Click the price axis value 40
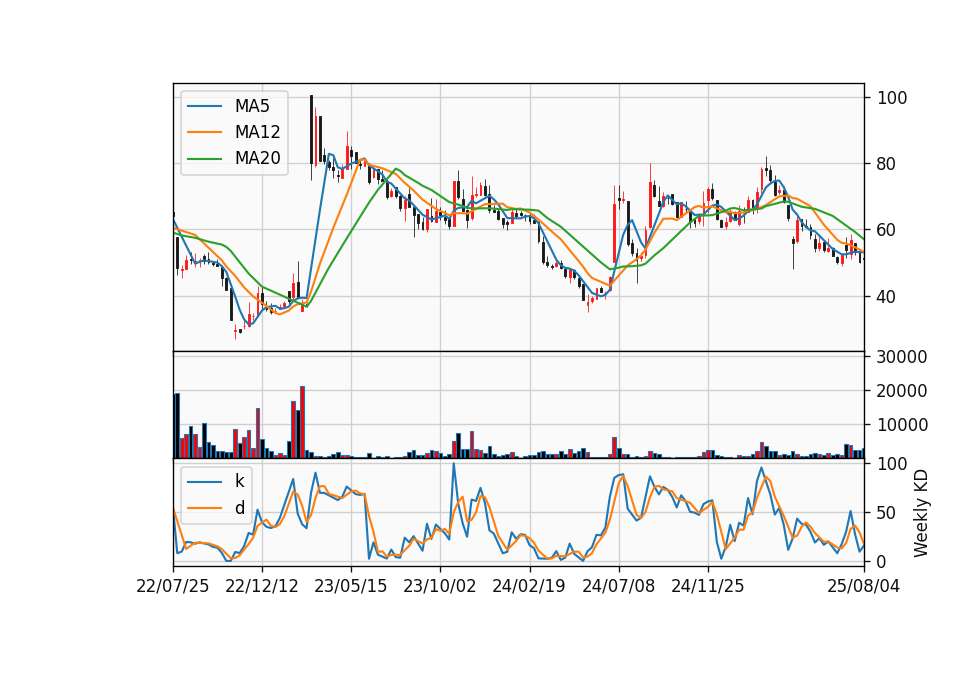Screen dimensions: 960x690 coord(887,297)
